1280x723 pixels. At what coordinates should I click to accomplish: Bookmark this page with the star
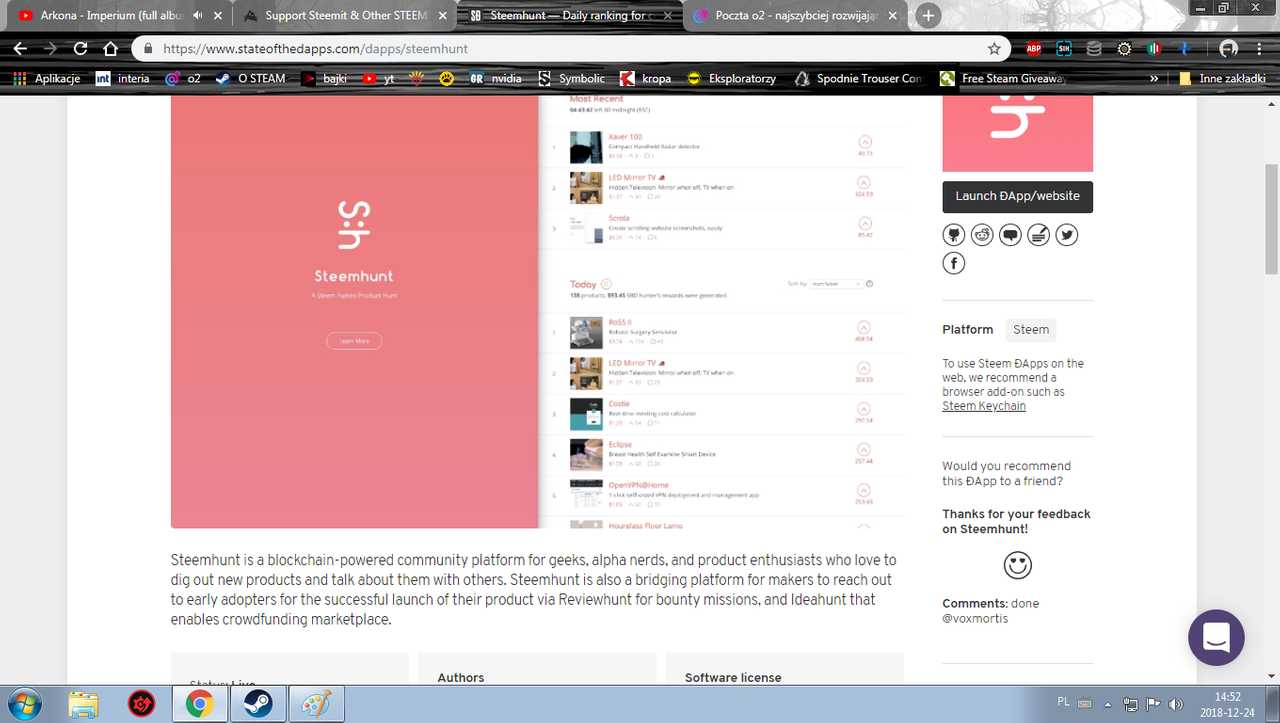(x=993, y=48)
